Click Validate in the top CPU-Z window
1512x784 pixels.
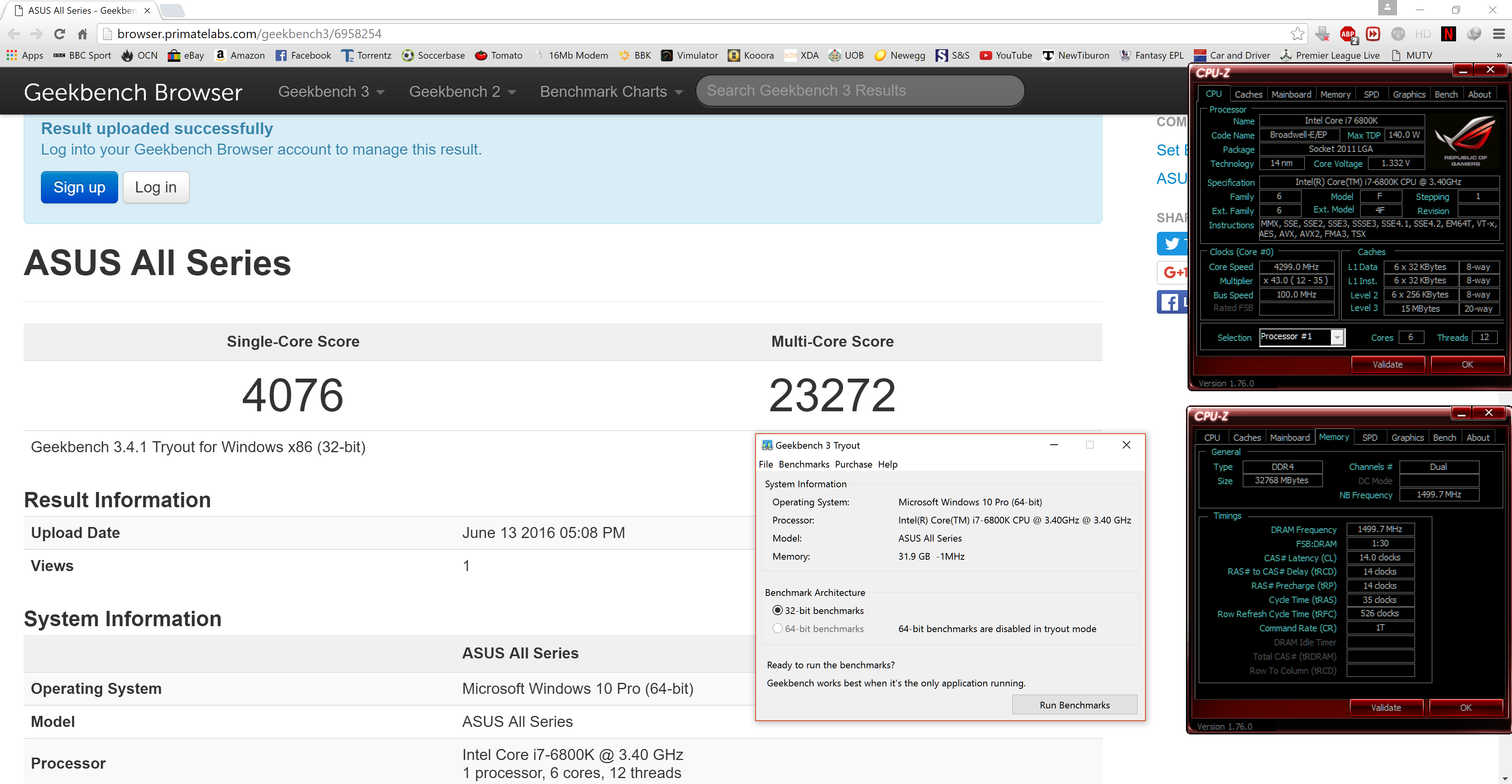(1387, 364)
